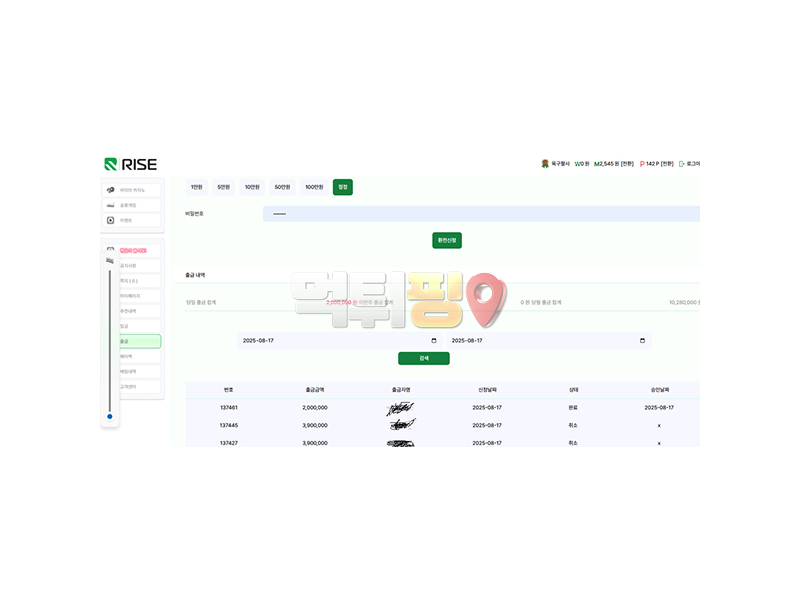Screen dimensions: 800x600
Task: Open the start date calendar icon
Action: (x=434, y=340)
